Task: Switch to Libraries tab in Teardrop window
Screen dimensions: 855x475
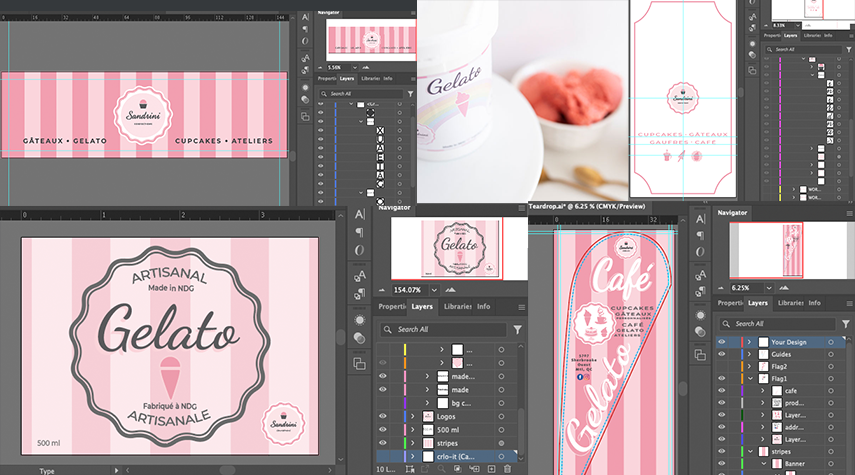Action: (x=791, y=303)
